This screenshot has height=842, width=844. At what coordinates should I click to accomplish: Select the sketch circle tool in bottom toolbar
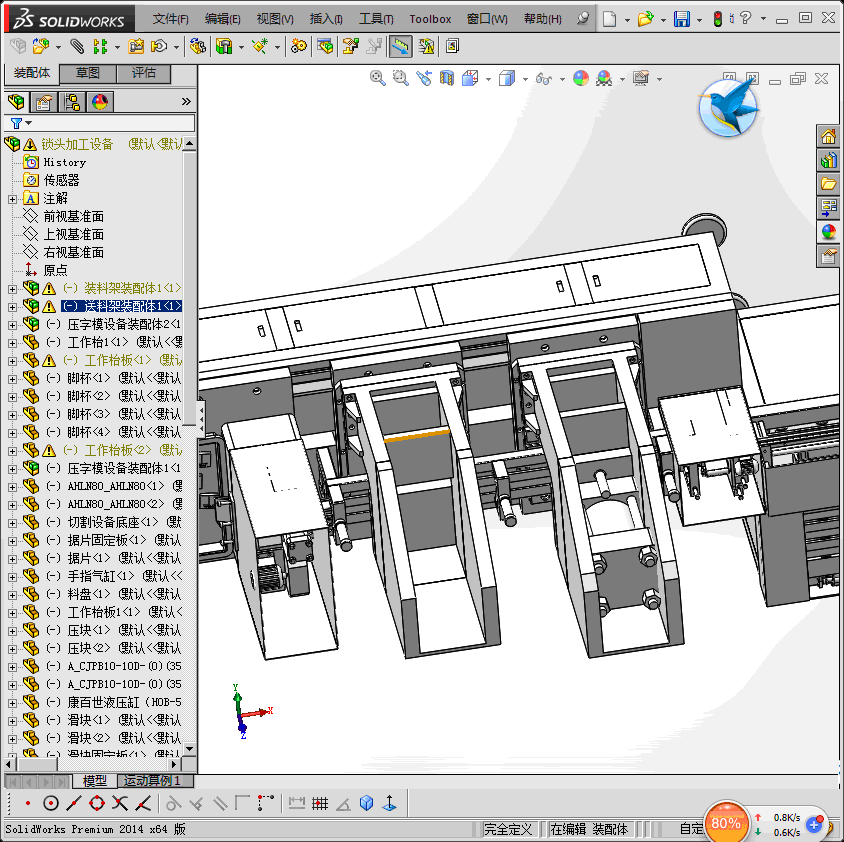[x=51, y=803]
